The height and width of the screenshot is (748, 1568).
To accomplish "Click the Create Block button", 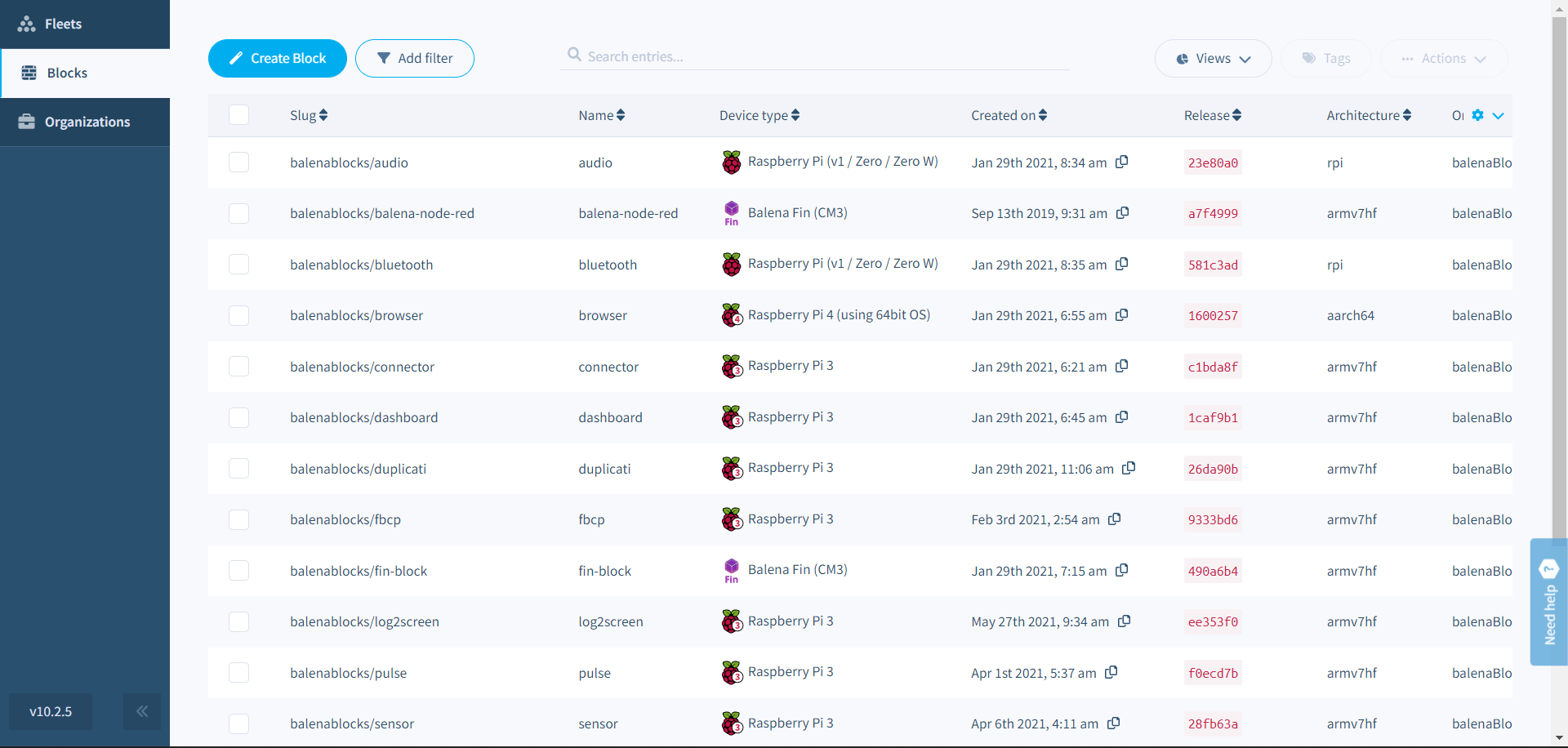I will [x=277, y=58].
